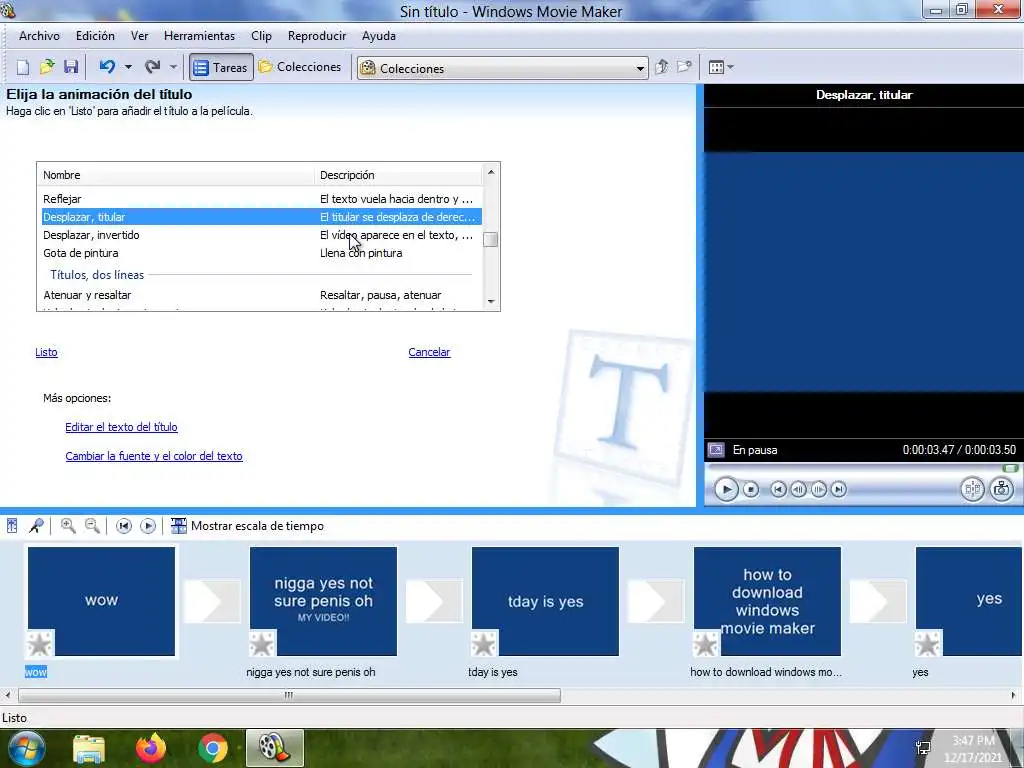Click the Cancelar link

[x=429, y=352]
